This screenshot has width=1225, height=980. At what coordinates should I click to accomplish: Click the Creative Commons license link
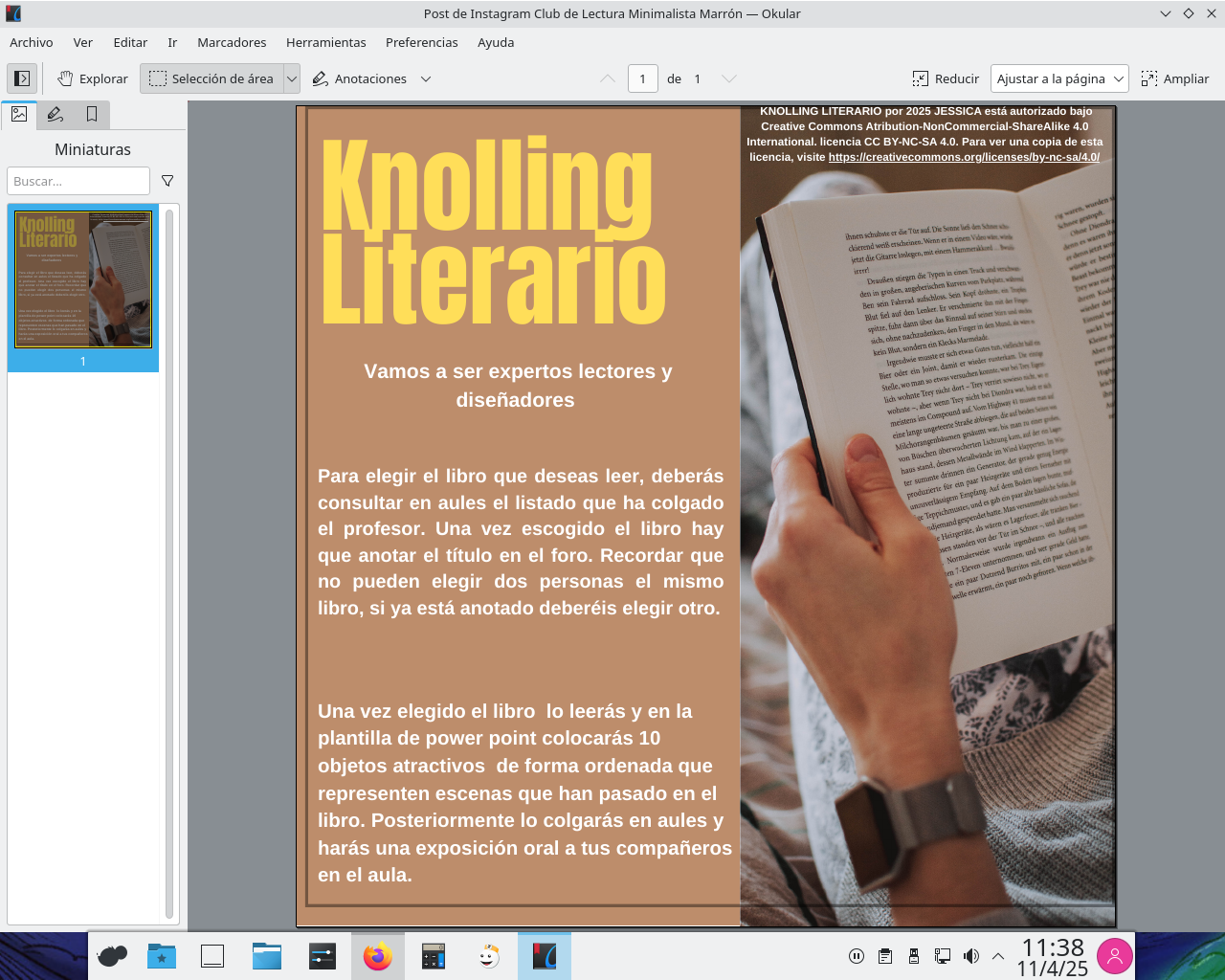[x=963, y=157]
